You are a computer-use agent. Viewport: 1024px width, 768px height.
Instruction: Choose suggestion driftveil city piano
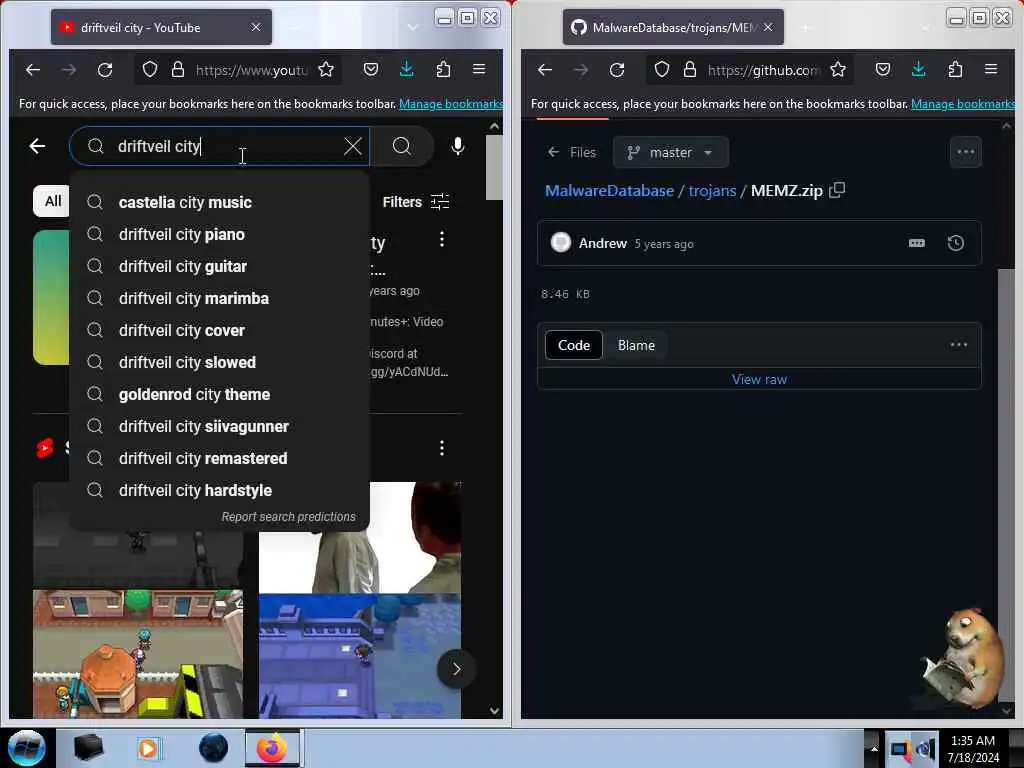219,234
